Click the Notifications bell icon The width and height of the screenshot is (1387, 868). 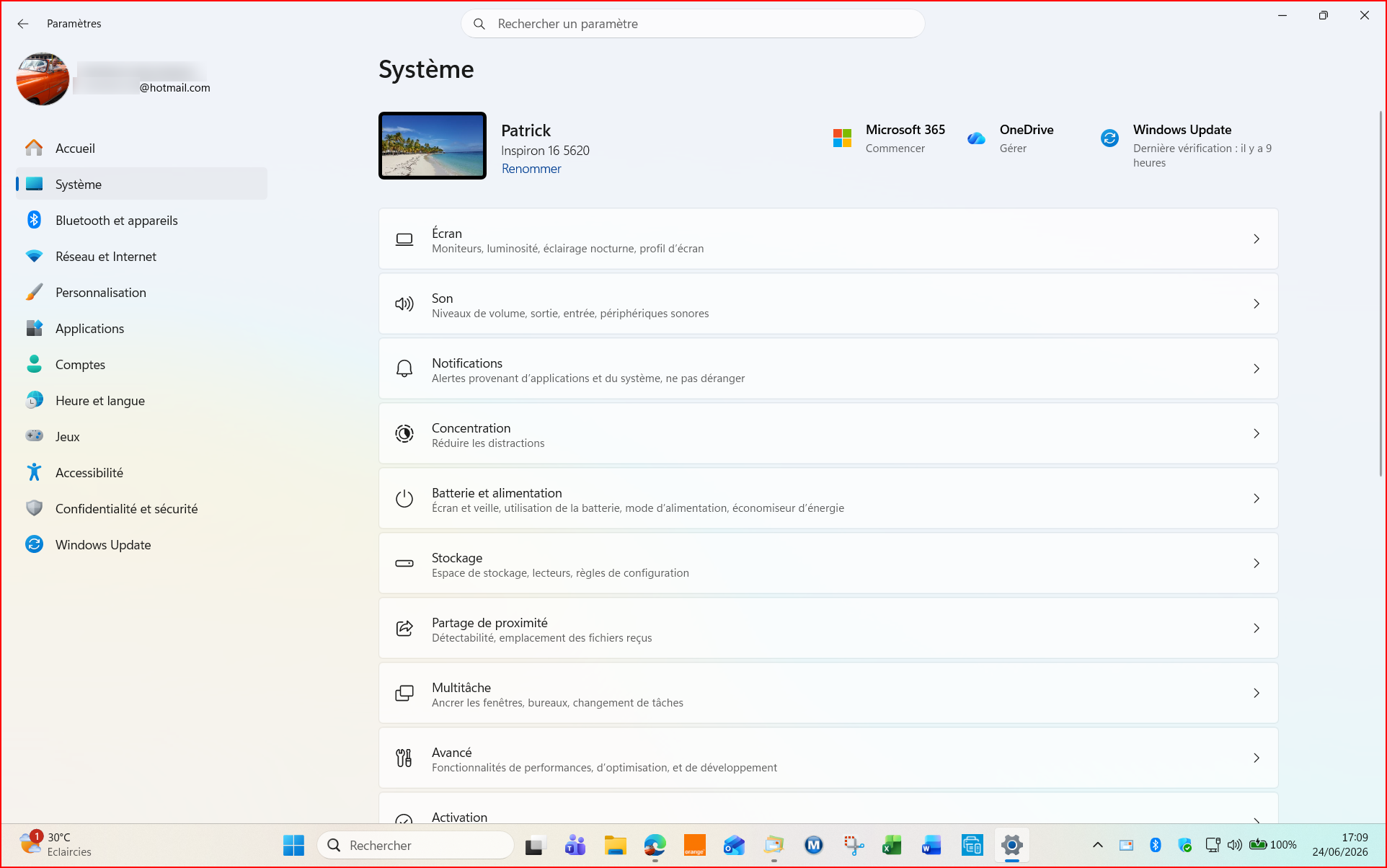click(404, 368)
